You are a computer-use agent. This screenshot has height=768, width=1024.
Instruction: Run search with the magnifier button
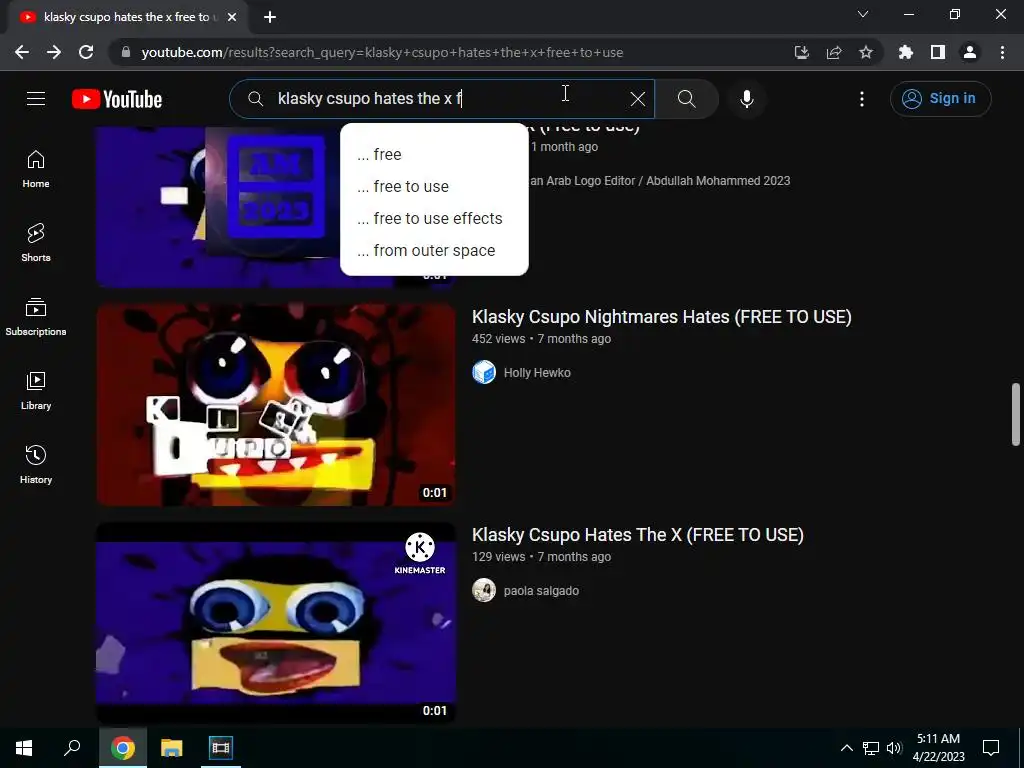[x=686, y=99]
